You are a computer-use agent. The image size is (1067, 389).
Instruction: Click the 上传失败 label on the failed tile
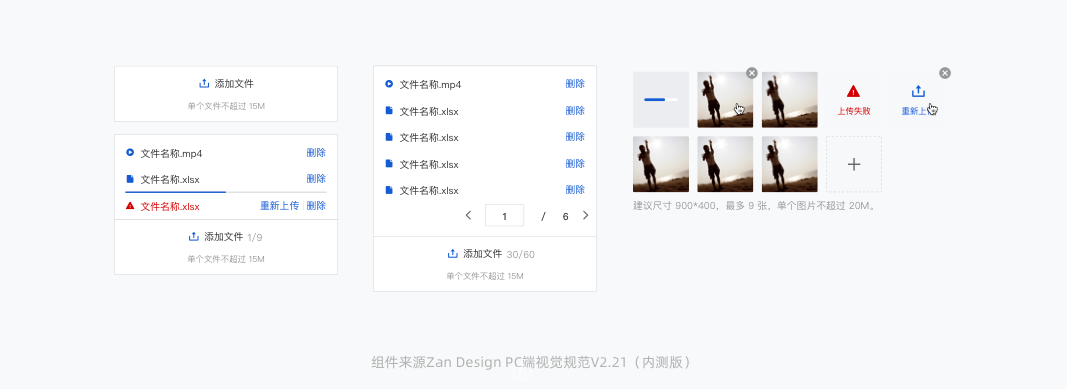tap(853, 111)
